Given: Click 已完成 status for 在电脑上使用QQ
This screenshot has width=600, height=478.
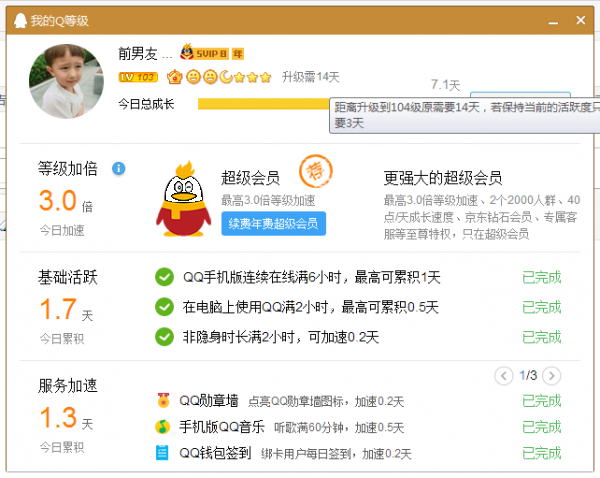Looking at the screenshot, I should 542,307.
